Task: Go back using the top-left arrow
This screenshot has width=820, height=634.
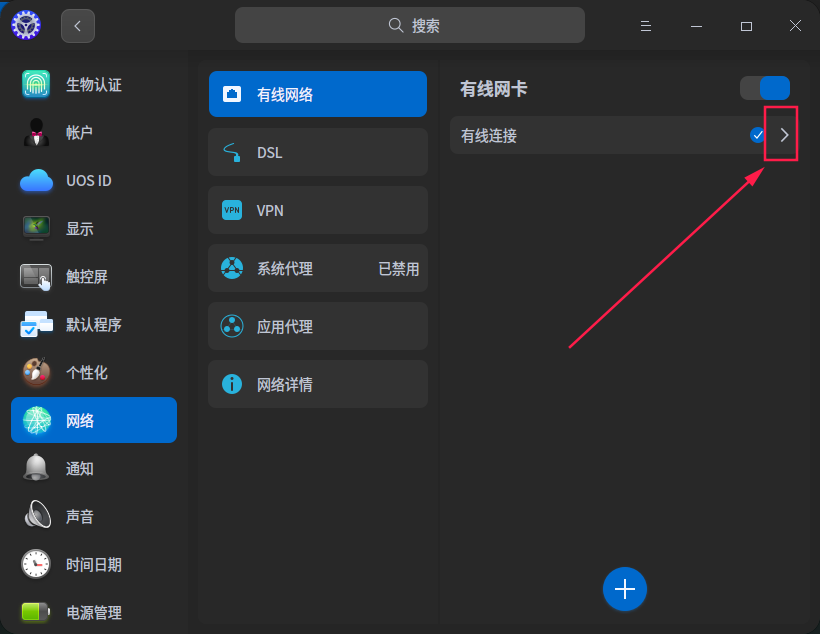Action: tap(77, 25)
